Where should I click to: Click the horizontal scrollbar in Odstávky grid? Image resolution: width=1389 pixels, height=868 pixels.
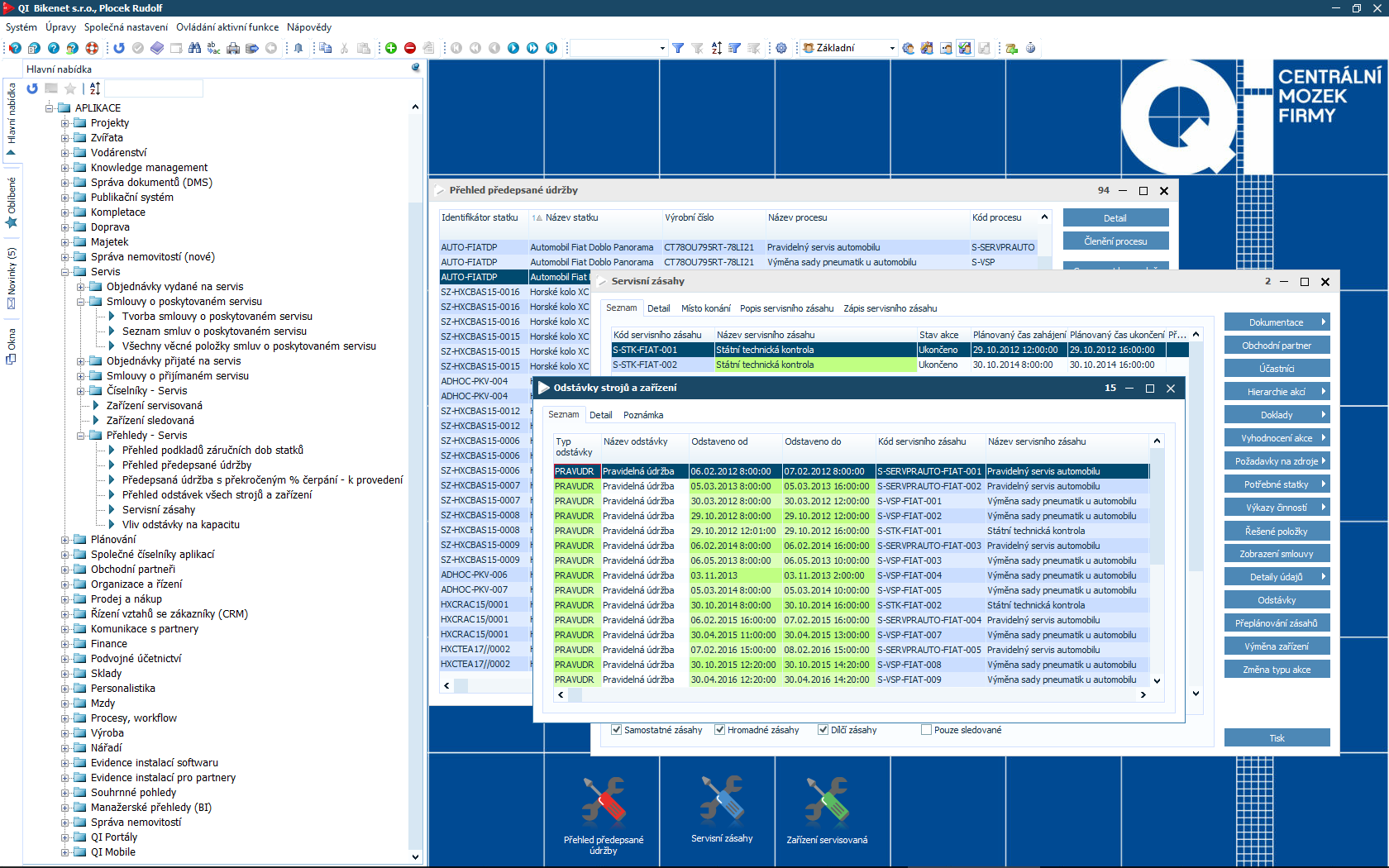tap(852, 695)
